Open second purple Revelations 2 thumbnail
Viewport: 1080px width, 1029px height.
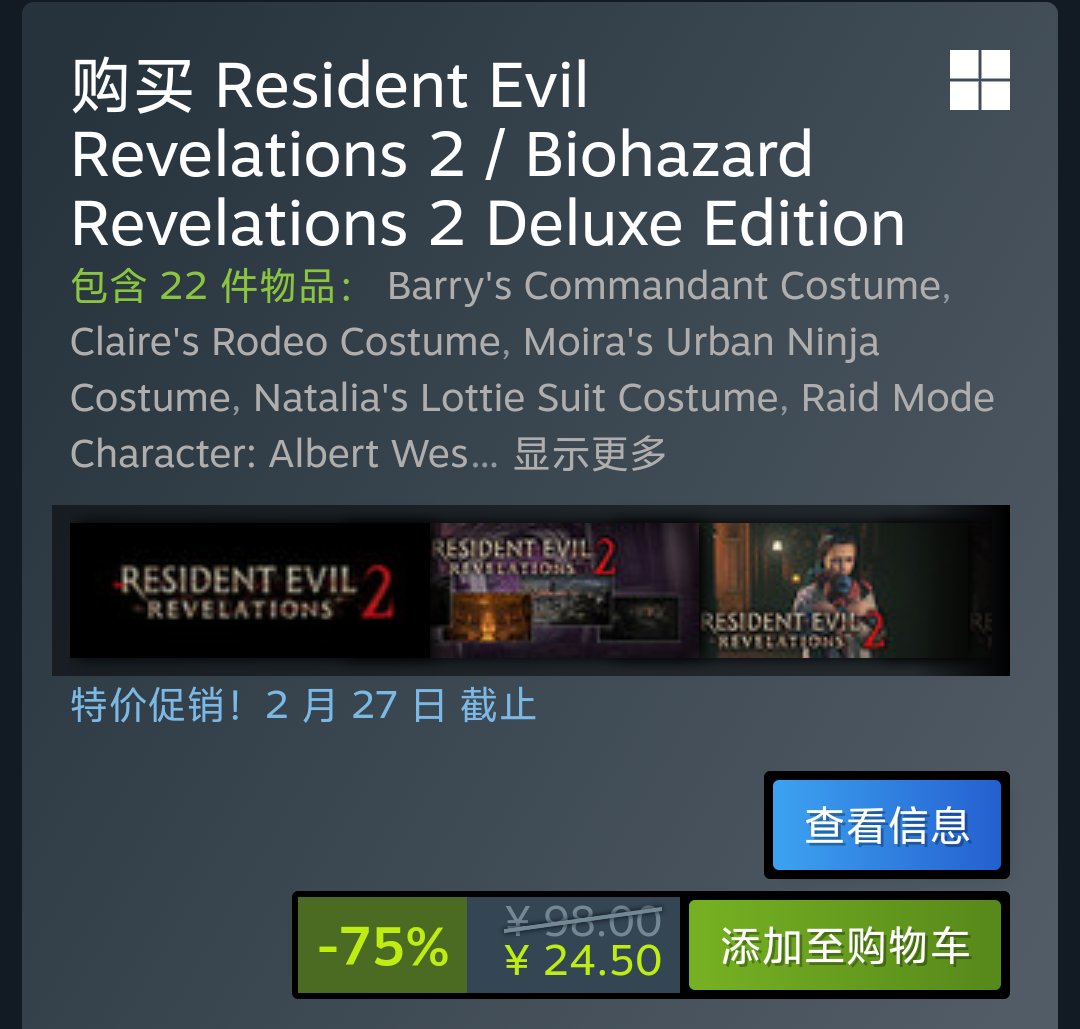(565, 590)
